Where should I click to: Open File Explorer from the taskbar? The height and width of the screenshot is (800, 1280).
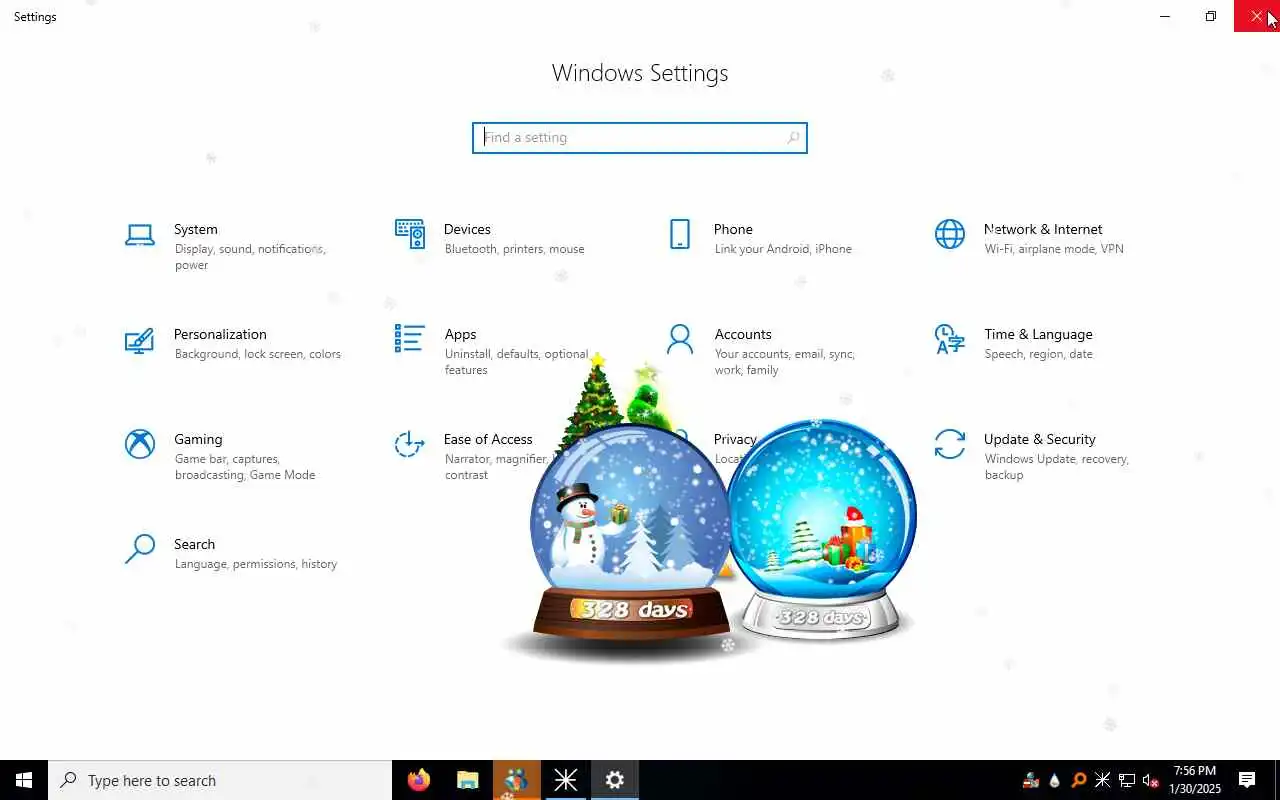pyautogui.click(x=467, y=780)
